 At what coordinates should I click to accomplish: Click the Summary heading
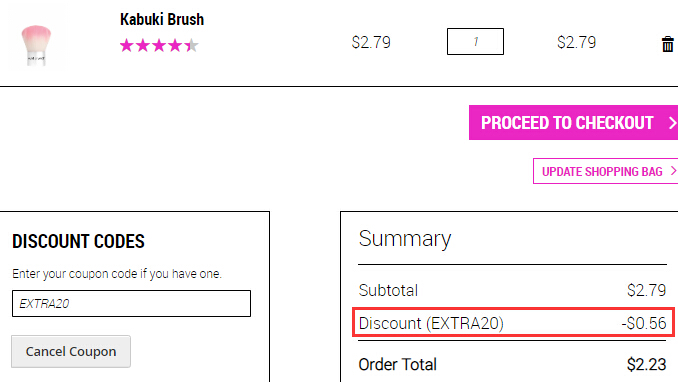coord(405,239)
